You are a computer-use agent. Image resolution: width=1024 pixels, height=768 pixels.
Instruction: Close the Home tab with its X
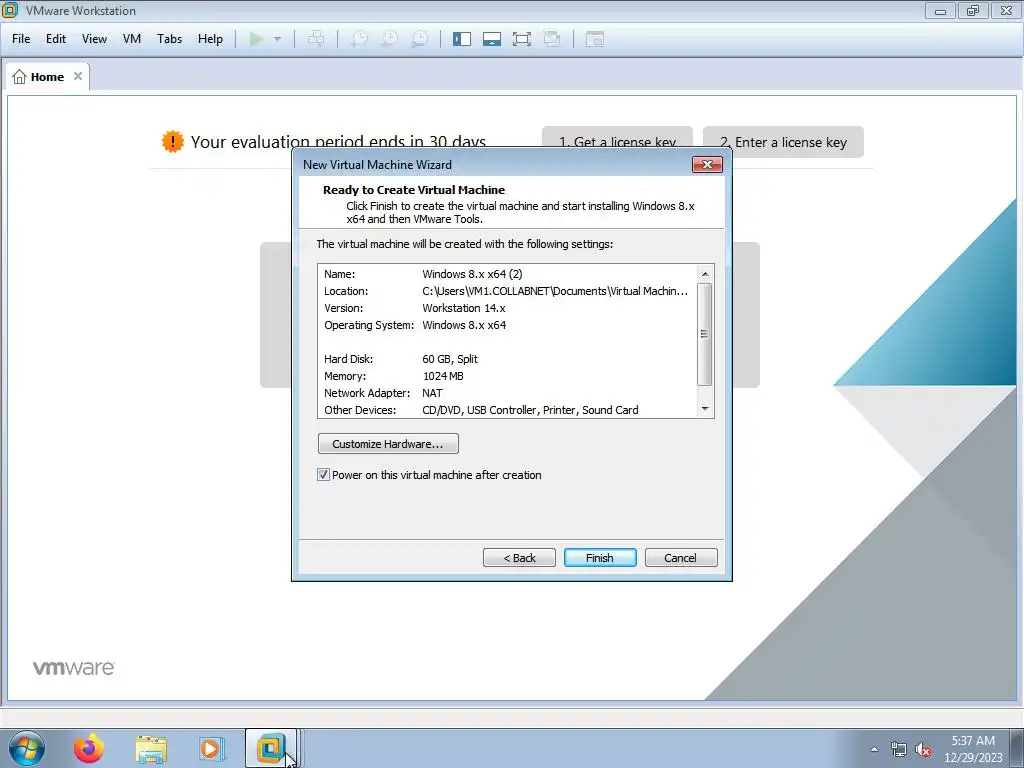pos(78,76)
